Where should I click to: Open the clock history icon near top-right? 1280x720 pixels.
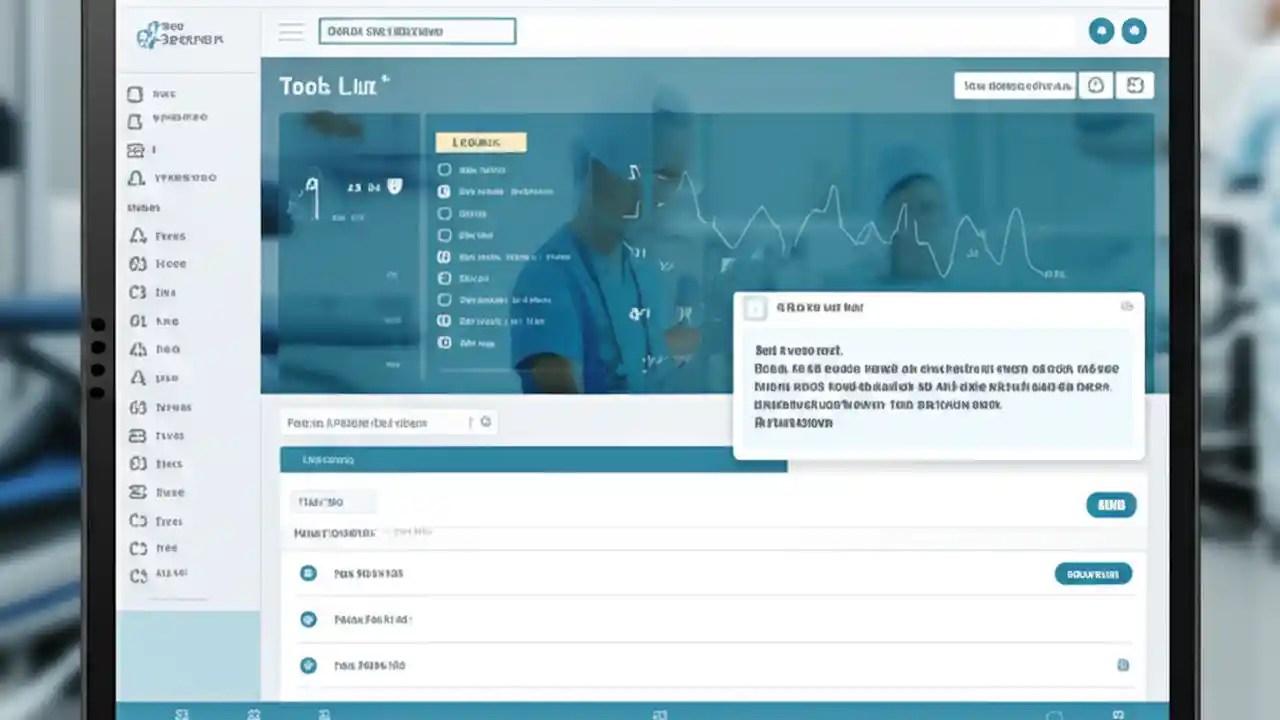pyautogui.click(x=1096, y=85)
